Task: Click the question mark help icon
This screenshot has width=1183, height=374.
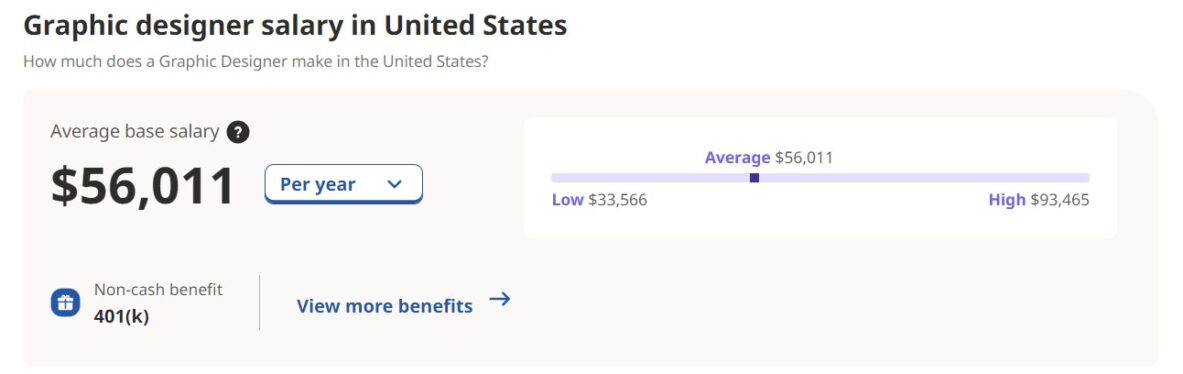Action: pos(238,133)
